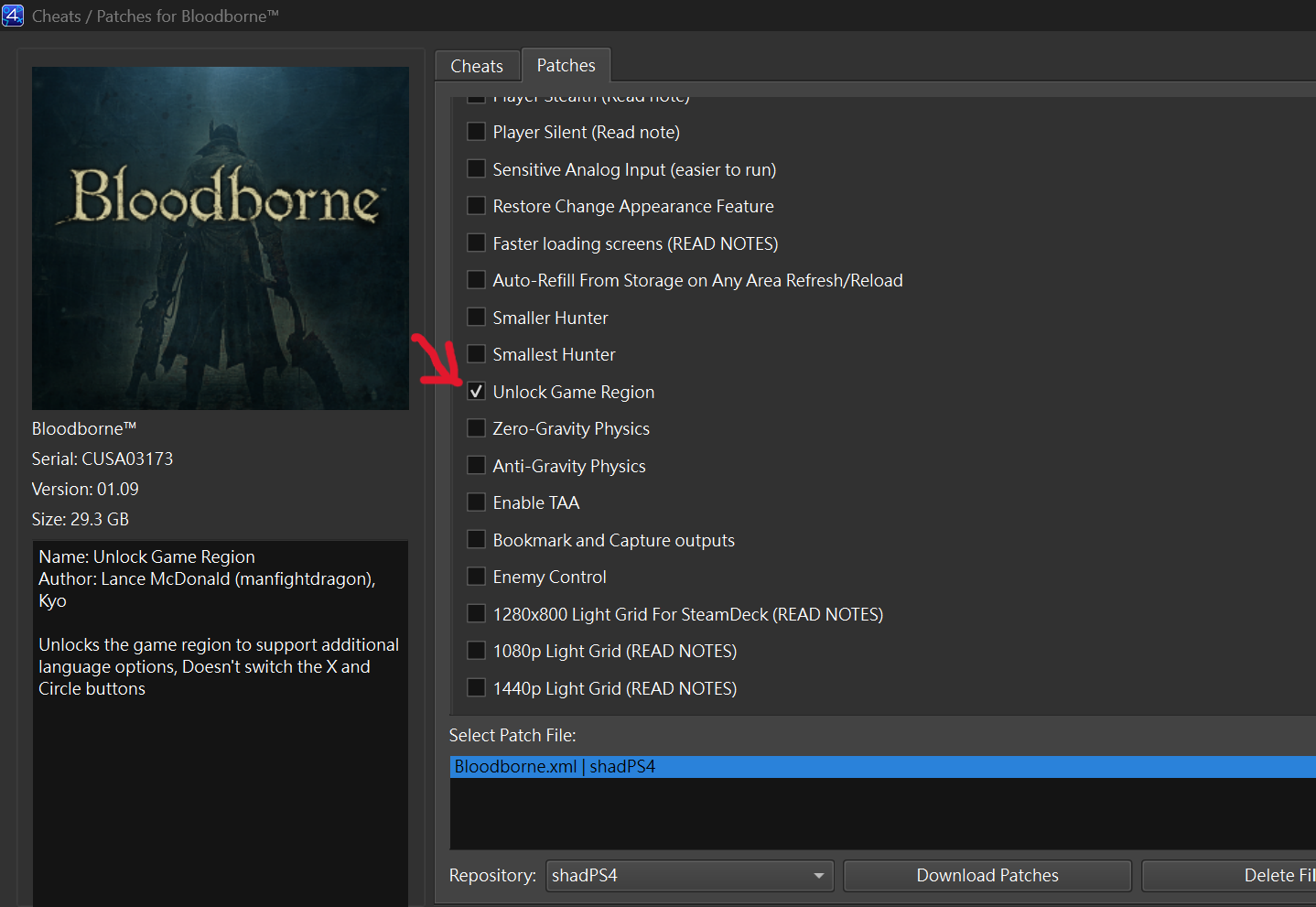Click the Size: 29.3 GB text
1316x907 pixels.
pyautogui.click(x=81, y=519)
